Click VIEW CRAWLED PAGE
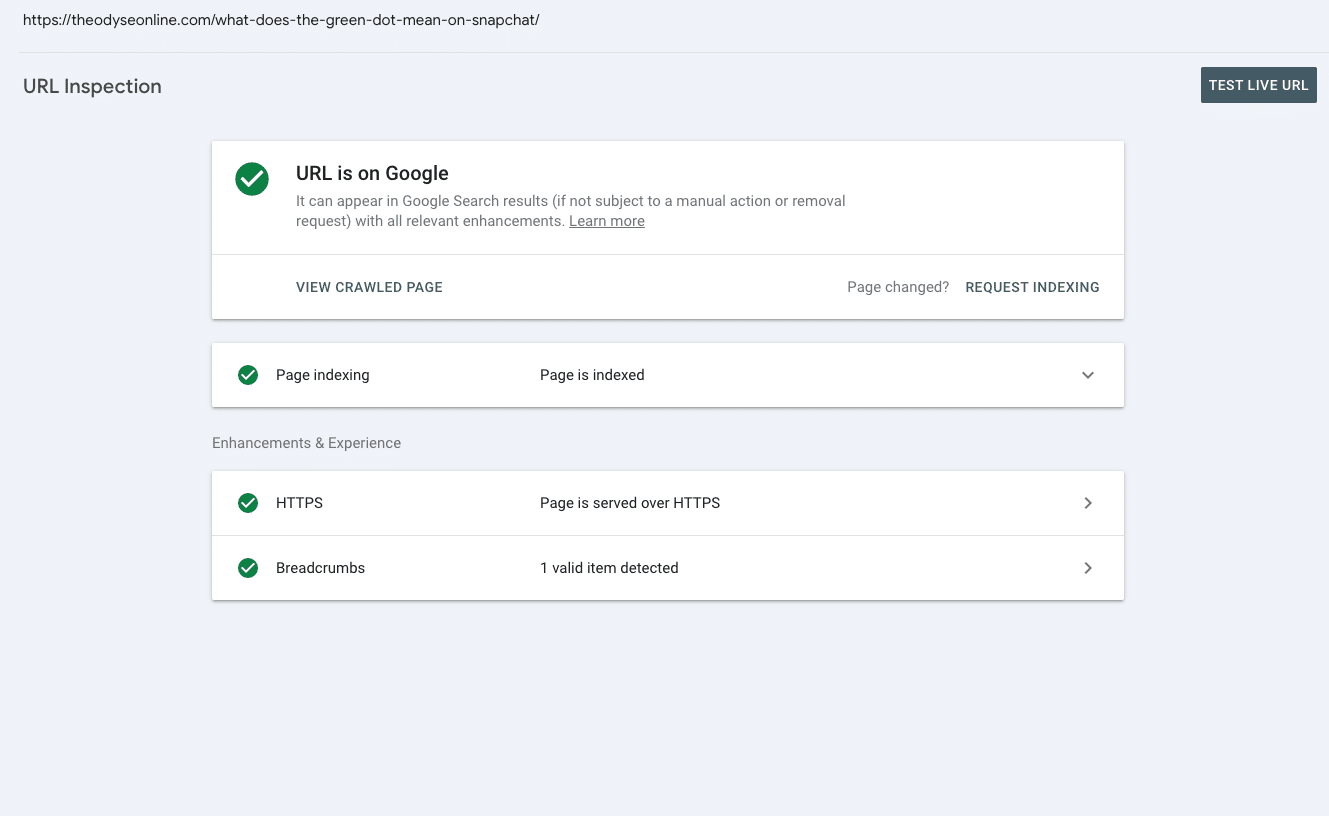 [369, 287]
